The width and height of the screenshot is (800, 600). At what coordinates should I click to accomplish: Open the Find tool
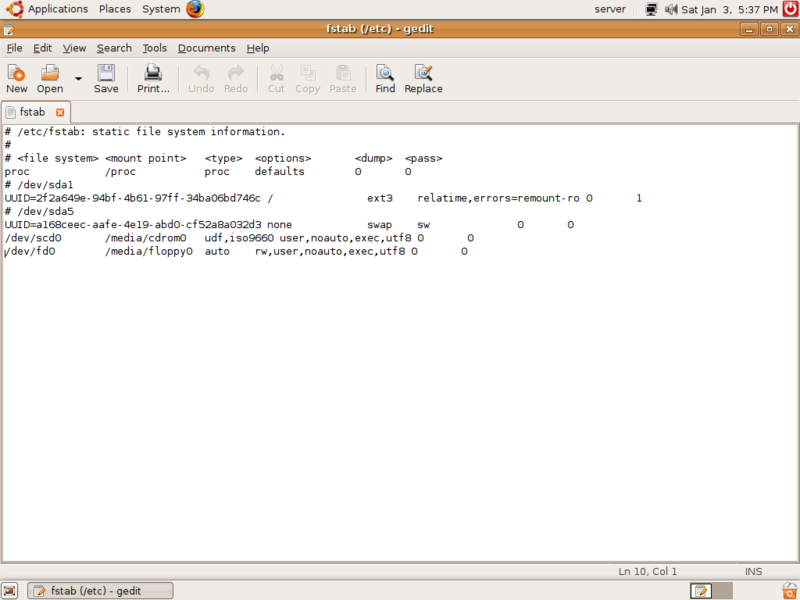coord(385,79)
